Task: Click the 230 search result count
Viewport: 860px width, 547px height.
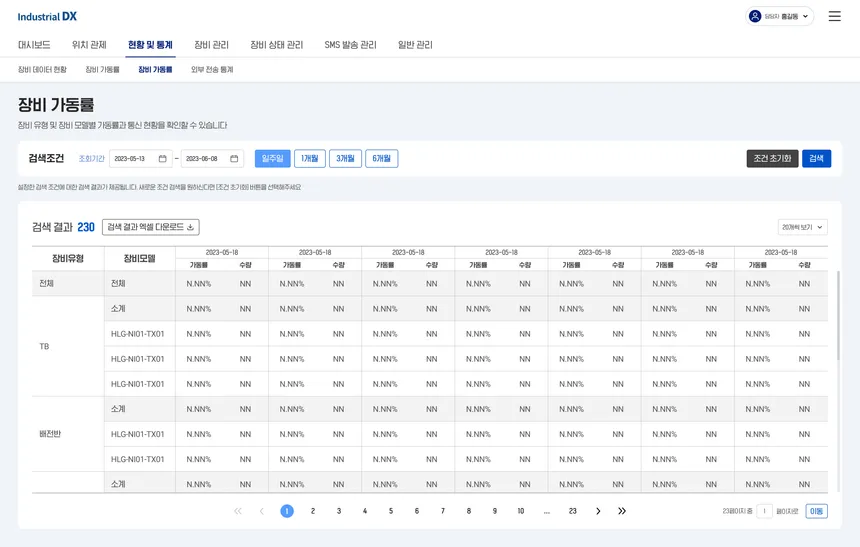Action: (86, 227)
